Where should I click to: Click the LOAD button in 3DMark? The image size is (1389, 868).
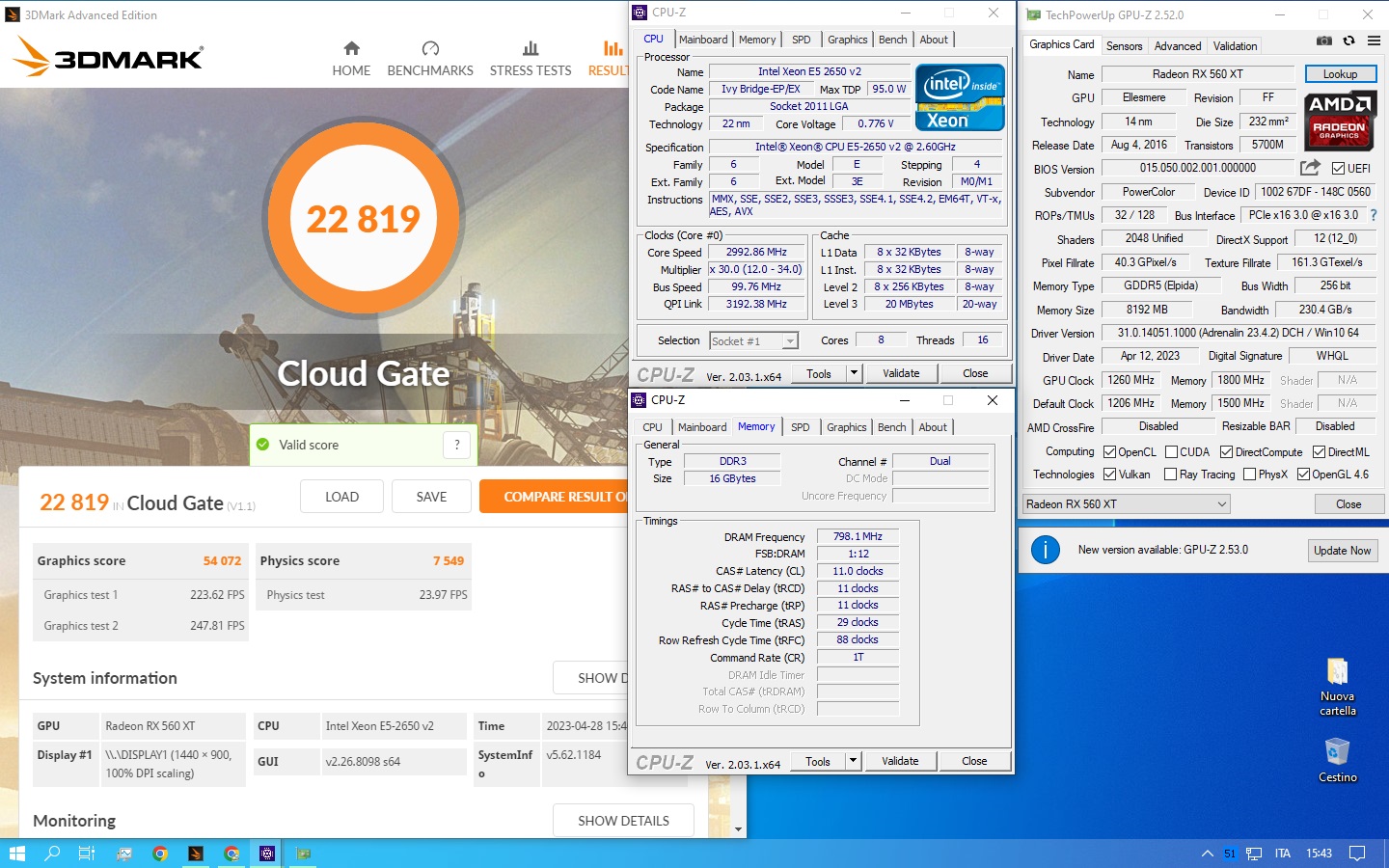point(341,497)
